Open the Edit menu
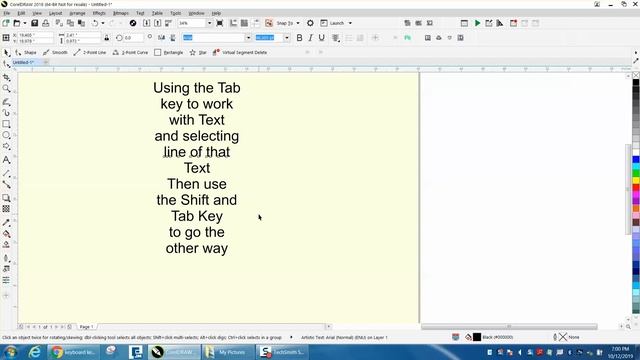This screenshot has width=640, height=360. [21, 13]
